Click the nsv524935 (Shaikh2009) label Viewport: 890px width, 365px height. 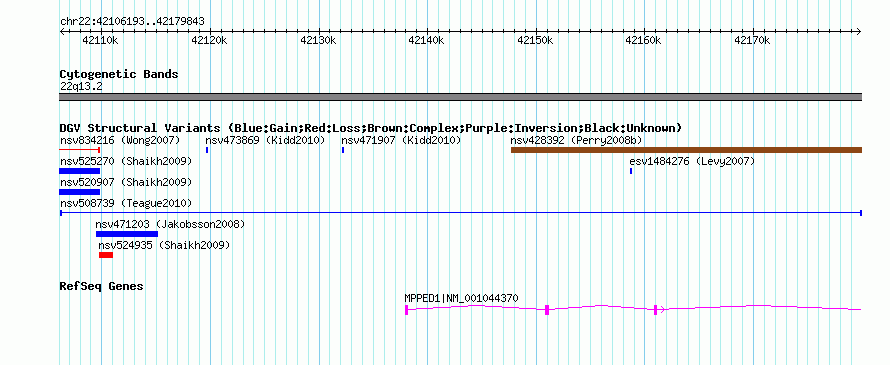pyautogui.click(x=164, y=245)
